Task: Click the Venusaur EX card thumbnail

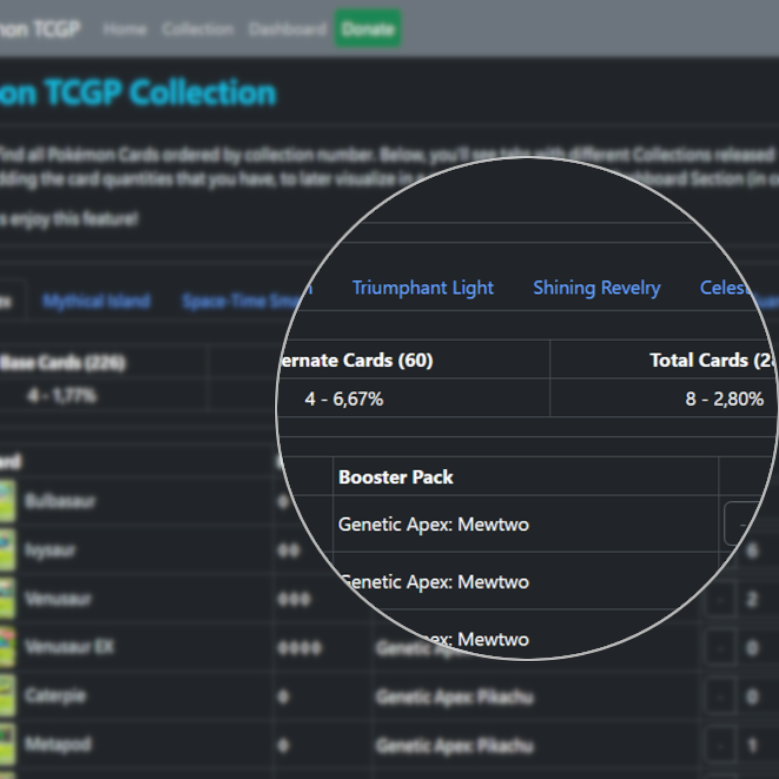Action: 7,647
